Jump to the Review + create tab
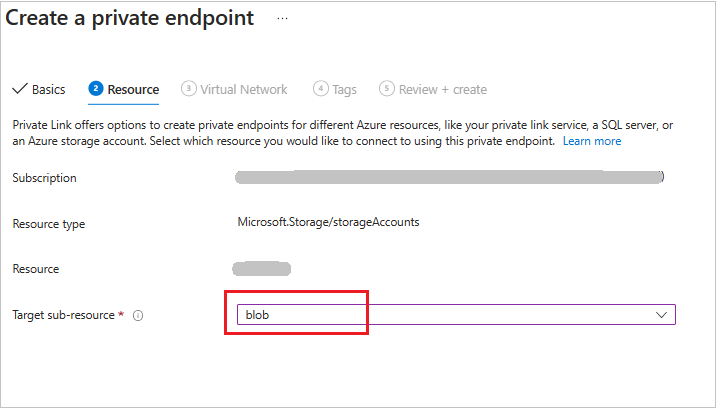716x409 pixels. 442,89
